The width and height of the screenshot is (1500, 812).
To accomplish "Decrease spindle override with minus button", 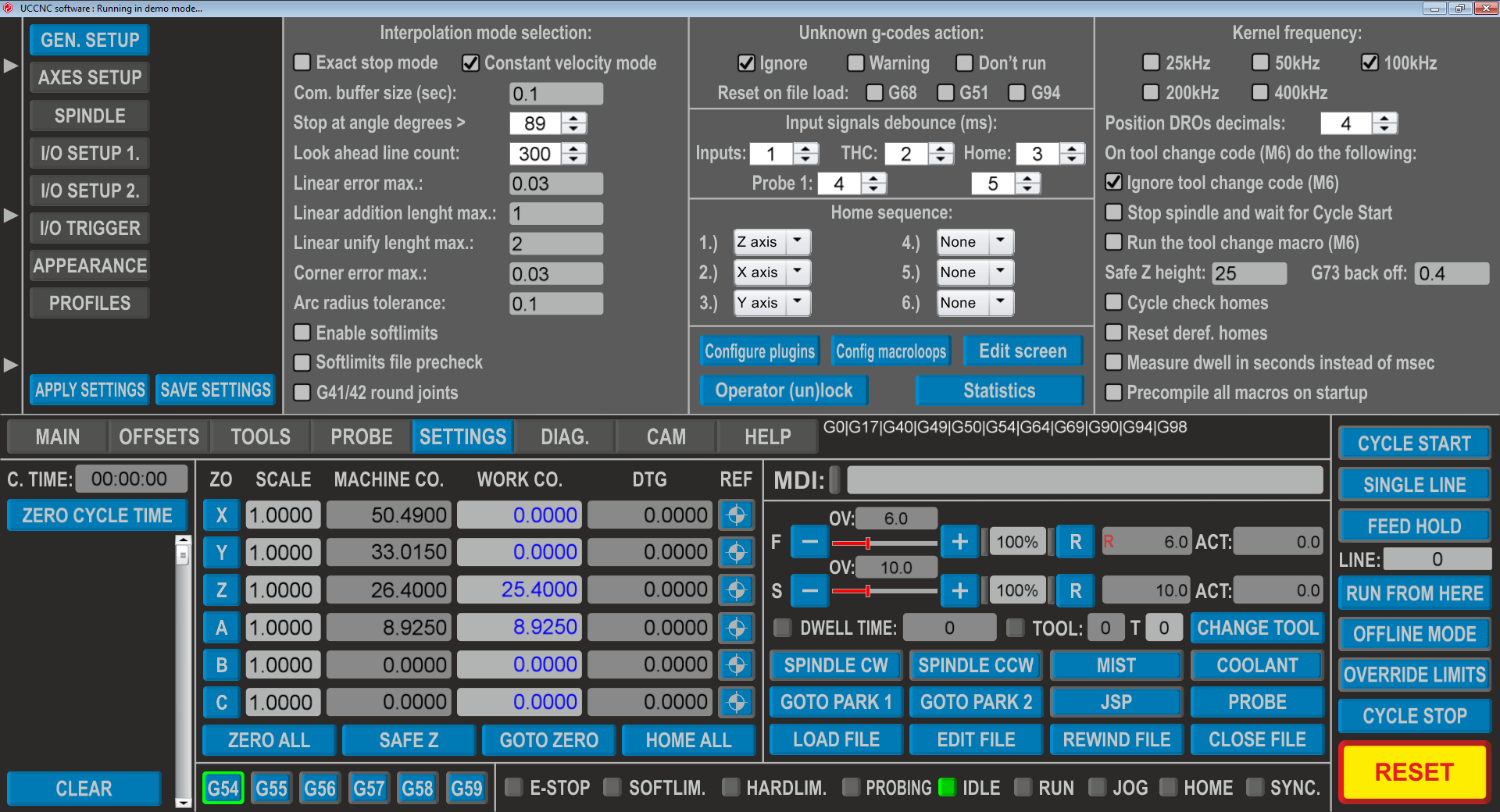I will (x=810, y=591).
